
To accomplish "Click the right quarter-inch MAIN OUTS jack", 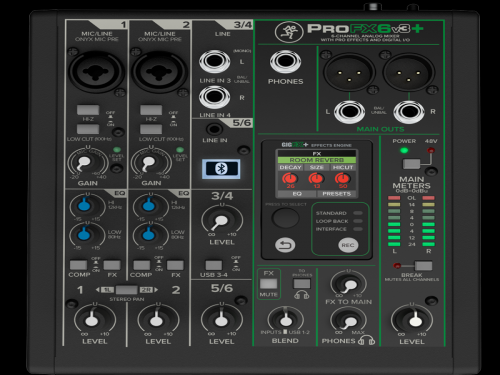I will (x=409, y=112).
